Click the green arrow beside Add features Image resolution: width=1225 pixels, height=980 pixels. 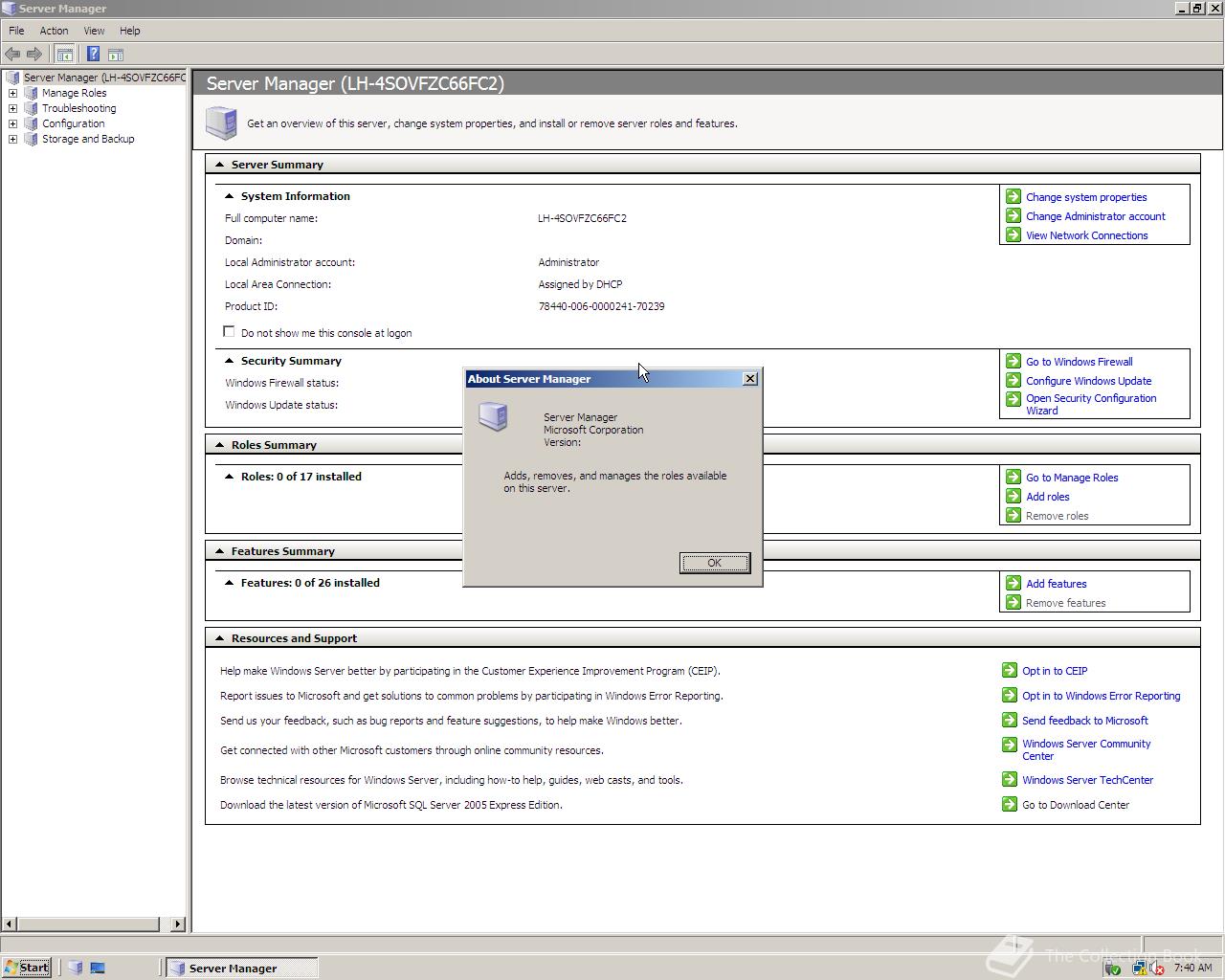(x=1013, y=583)
